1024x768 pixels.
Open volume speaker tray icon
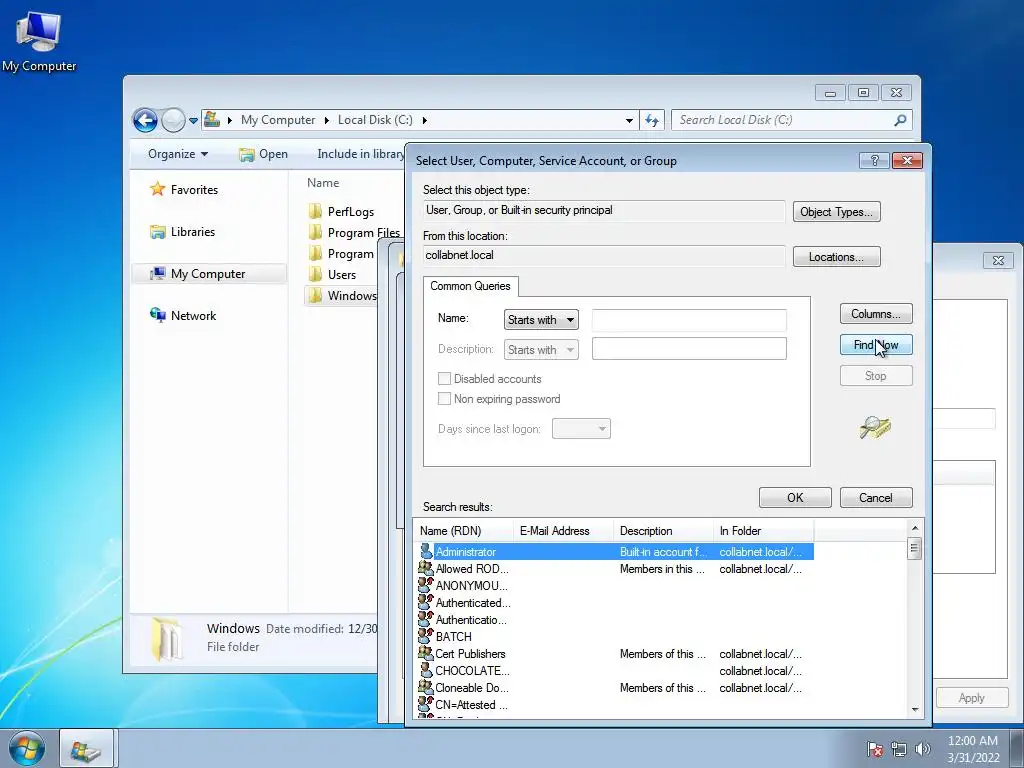pos(923,749)
